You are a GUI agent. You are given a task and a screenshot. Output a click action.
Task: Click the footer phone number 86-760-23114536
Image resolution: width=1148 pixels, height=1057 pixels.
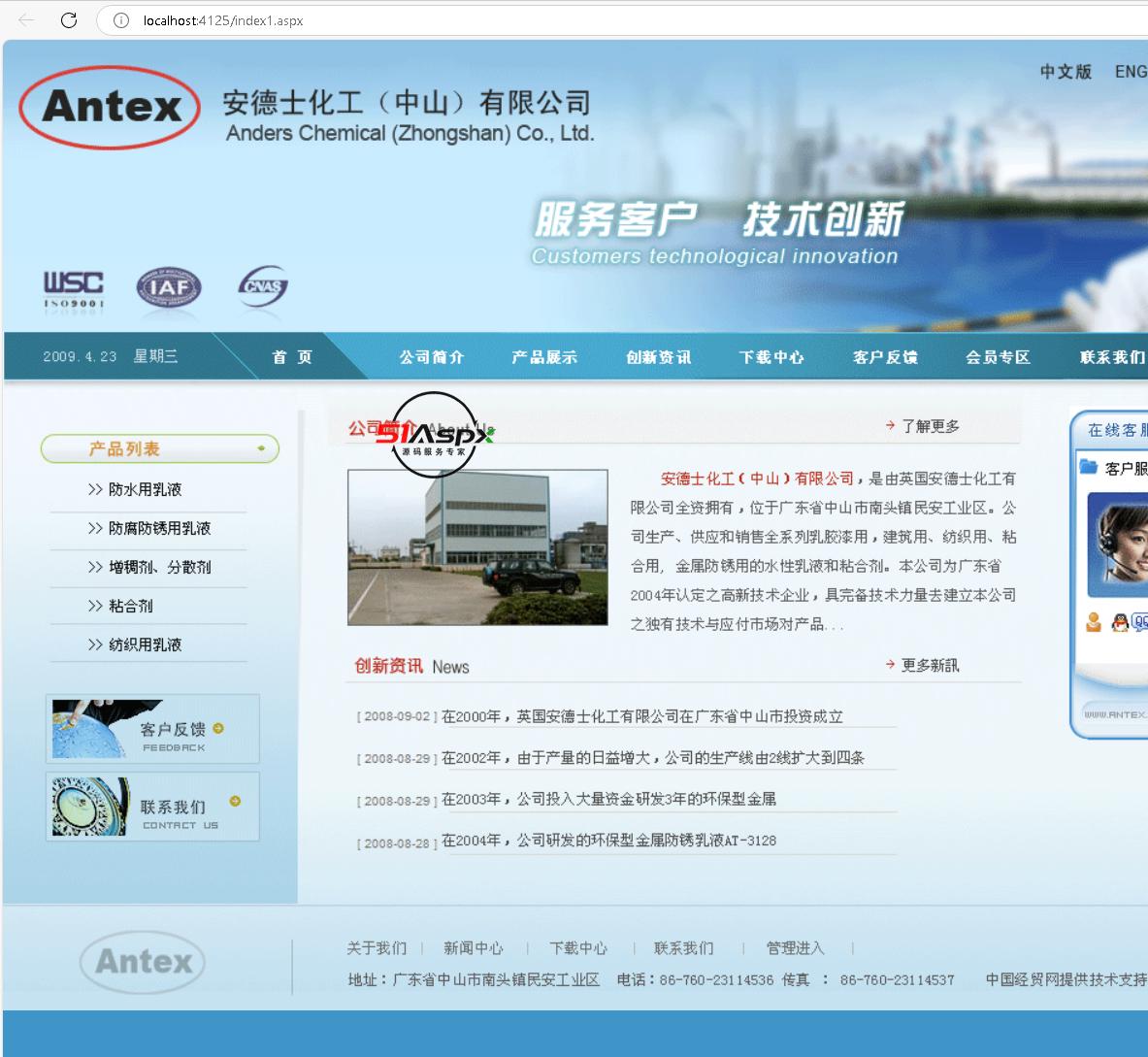pyautogui.click(x=716, y=979)
